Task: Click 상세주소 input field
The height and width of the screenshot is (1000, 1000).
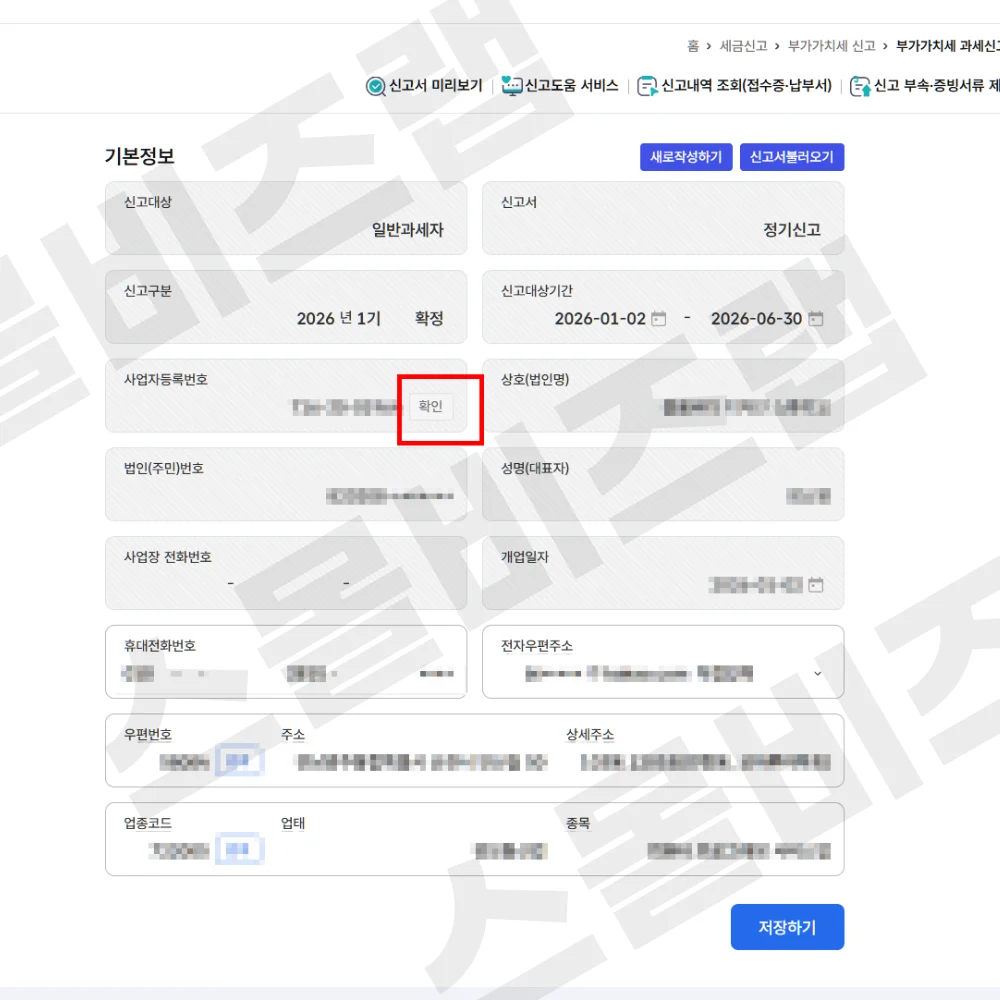Action: [705, 762]
